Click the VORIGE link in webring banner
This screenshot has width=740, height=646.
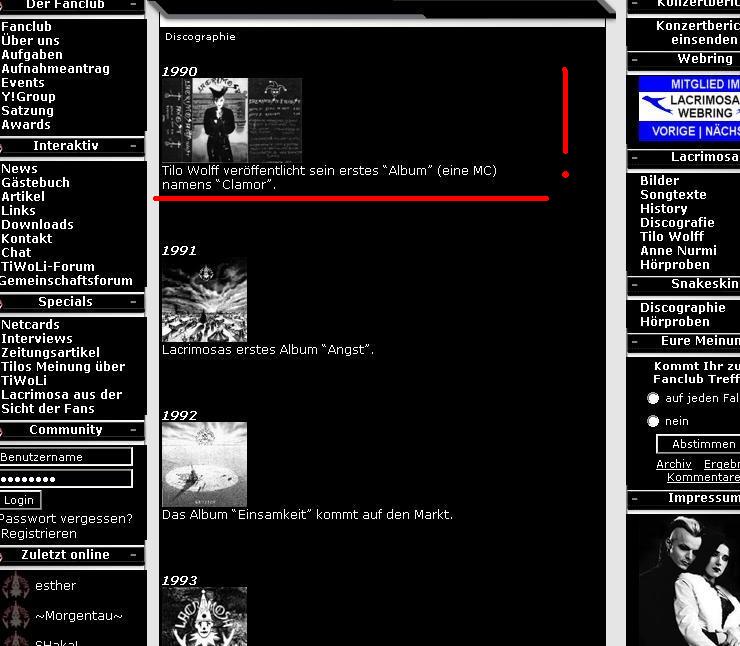point(674,131)
